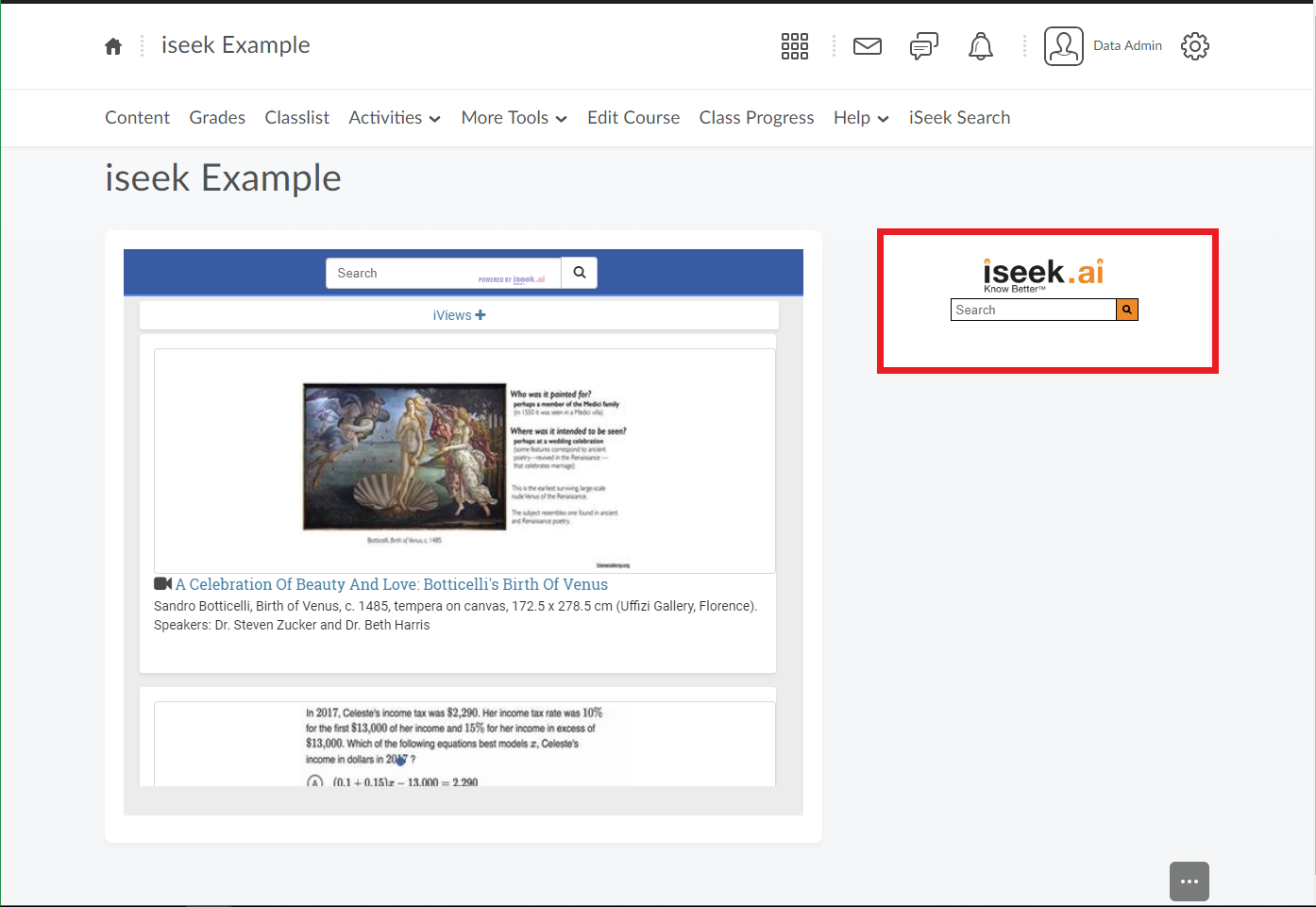
Task: Click the home icon in header
Action: point(113,46)
